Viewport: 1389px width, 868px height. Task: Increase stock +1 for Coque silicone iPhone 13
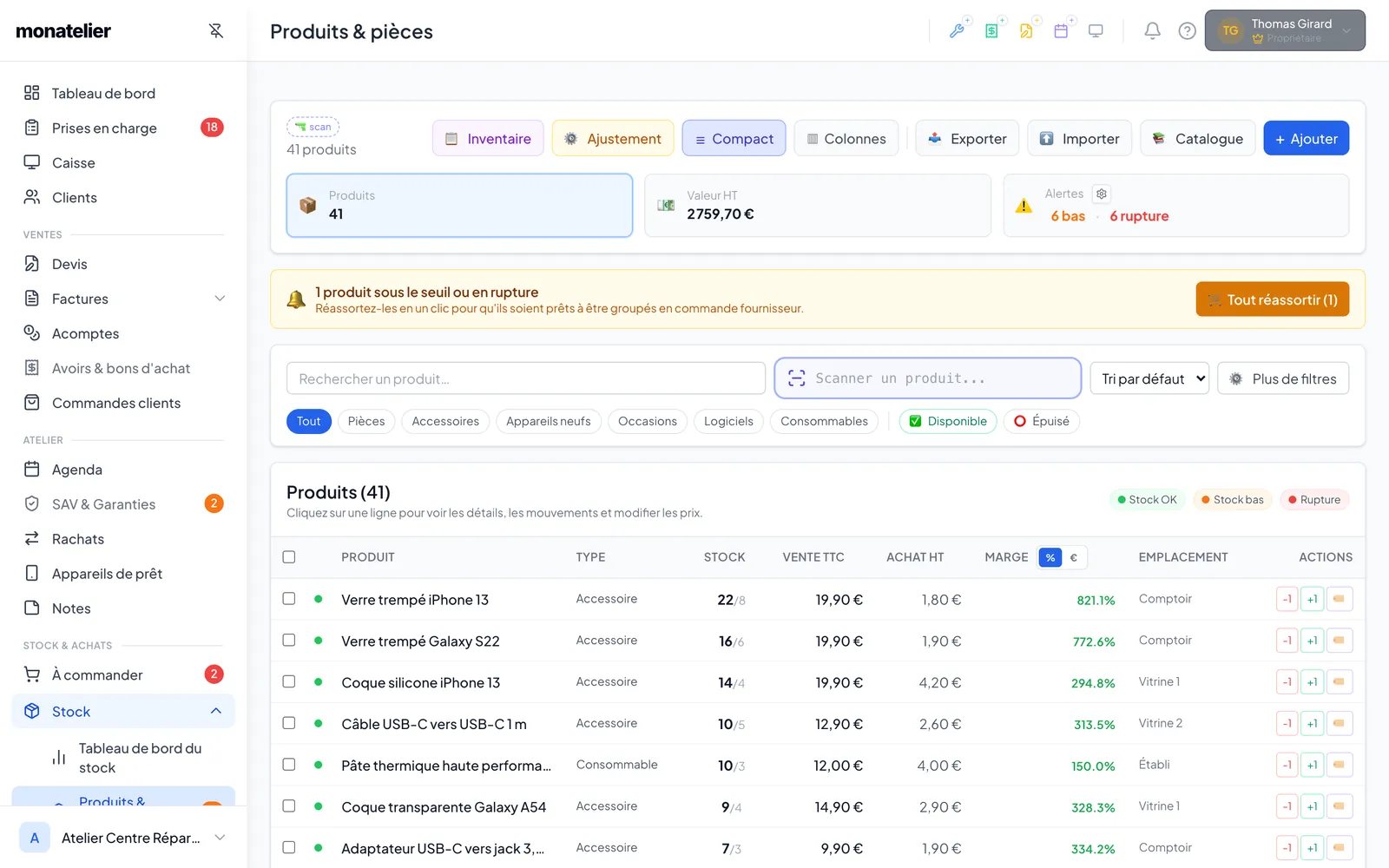[1312, 682]
